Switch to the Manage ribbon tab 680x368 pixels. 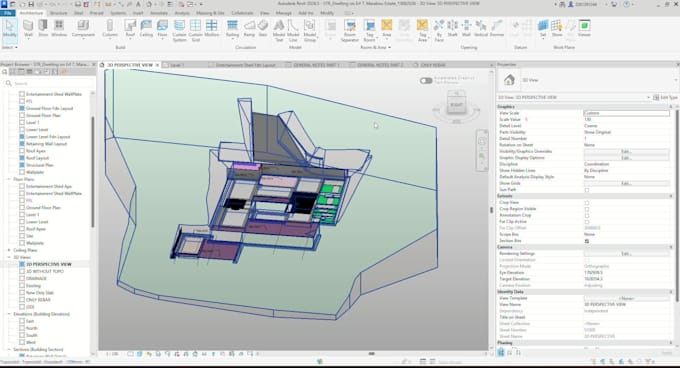tap(284, 13)
